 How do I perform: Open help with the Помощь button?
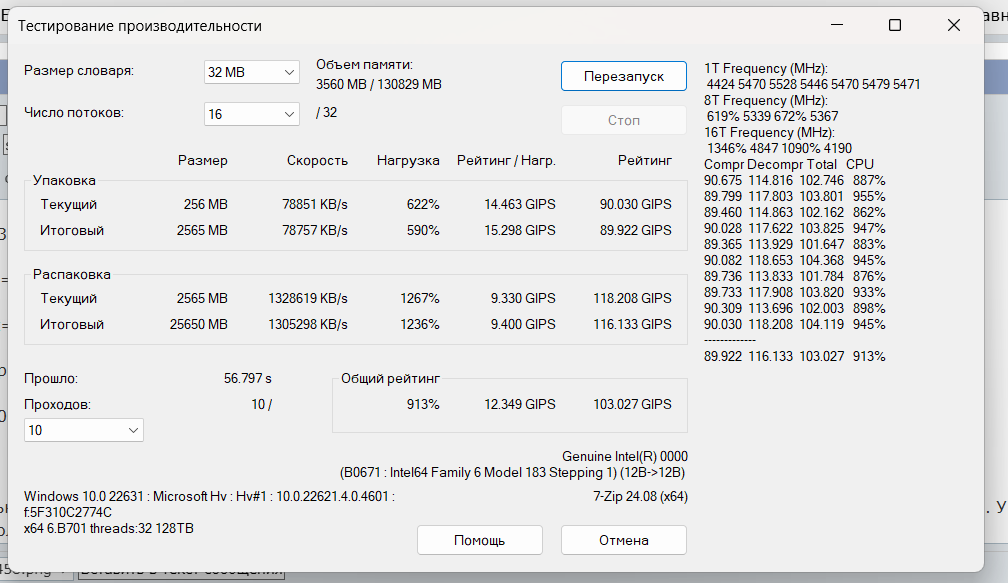pos(479,540)
